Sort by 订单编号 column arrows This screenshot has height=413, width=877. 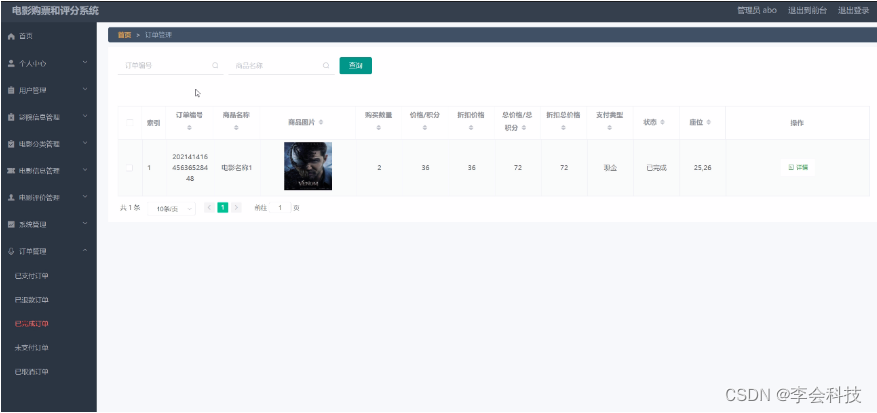pyautogui.click(x=189, y=128)
